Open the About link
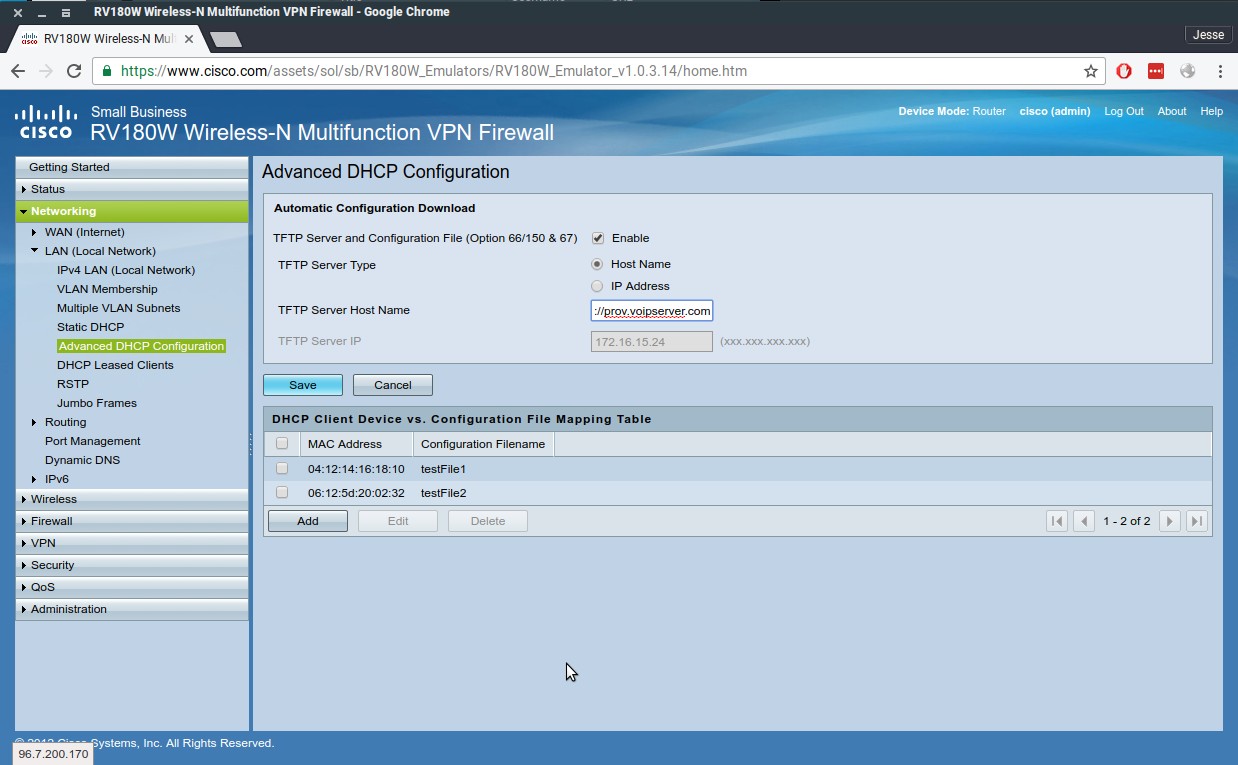This screenshot has height=765, width=1238. tap(1172, 111)
